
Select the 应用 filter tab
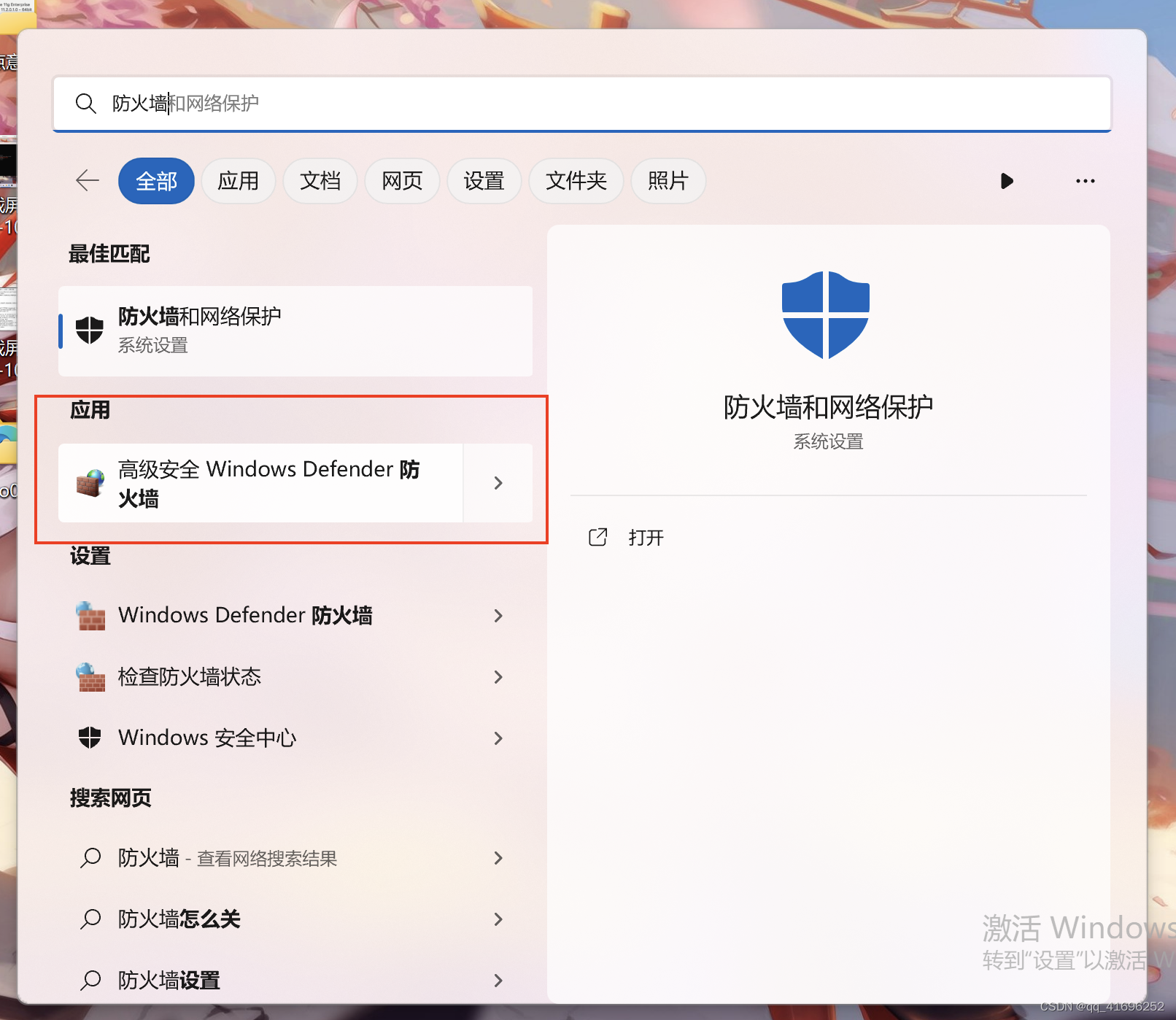click(238, 181)
